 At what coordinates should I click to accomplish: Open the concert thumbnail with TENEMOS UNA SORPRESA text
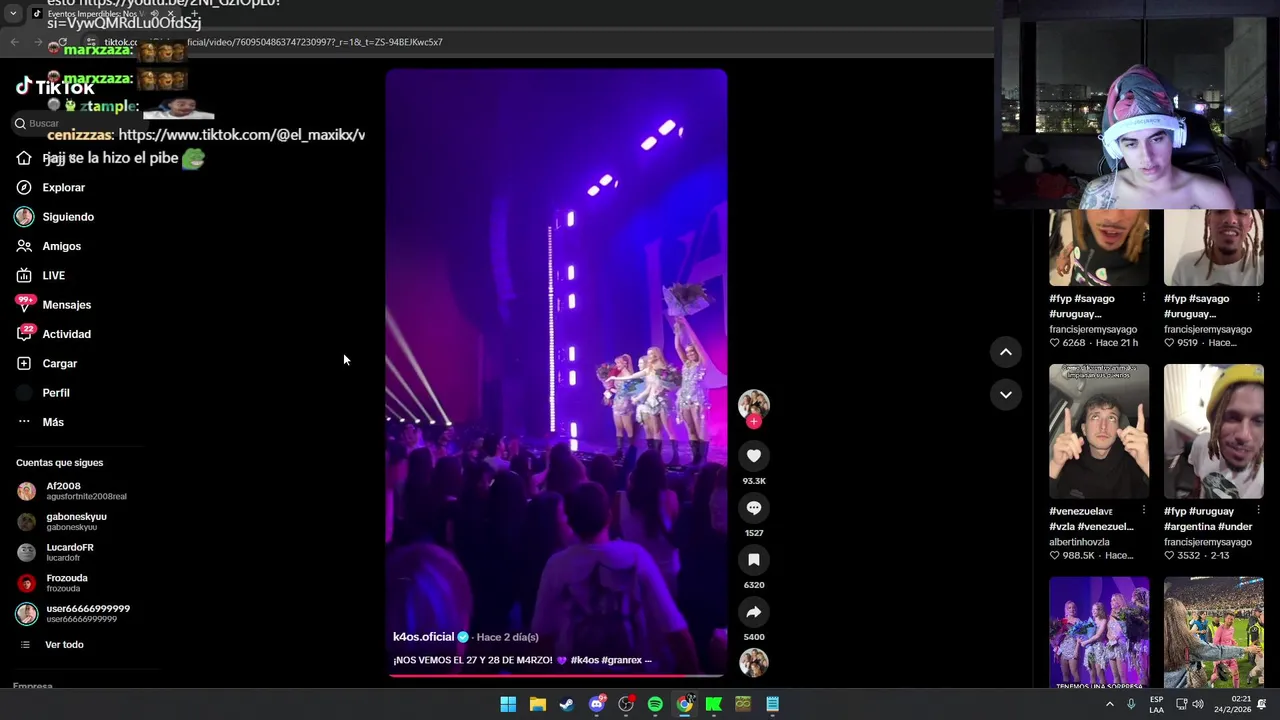tap(1099, 632)
